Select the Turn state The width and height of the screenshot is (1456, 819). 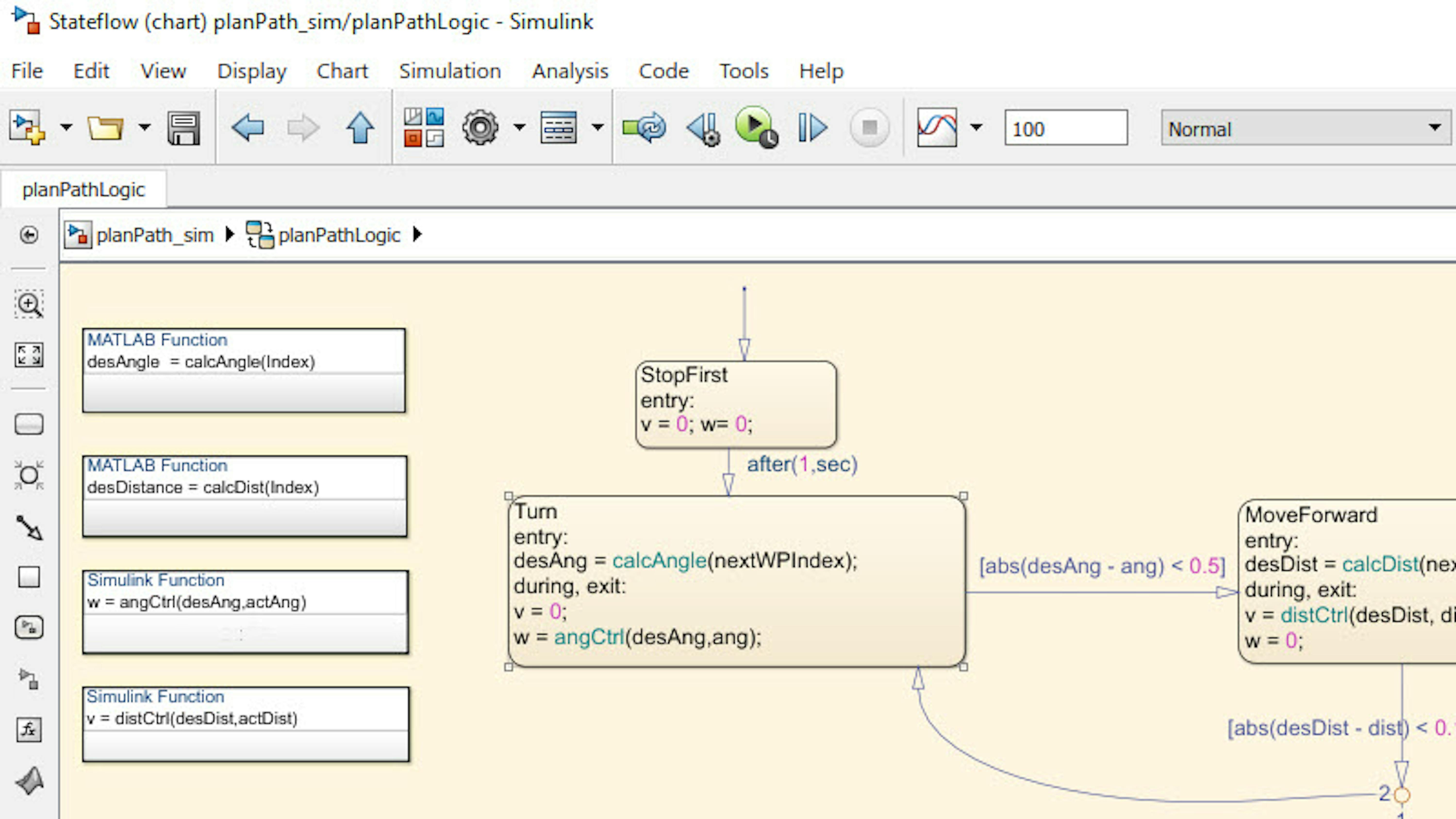(x=736, y=582)
